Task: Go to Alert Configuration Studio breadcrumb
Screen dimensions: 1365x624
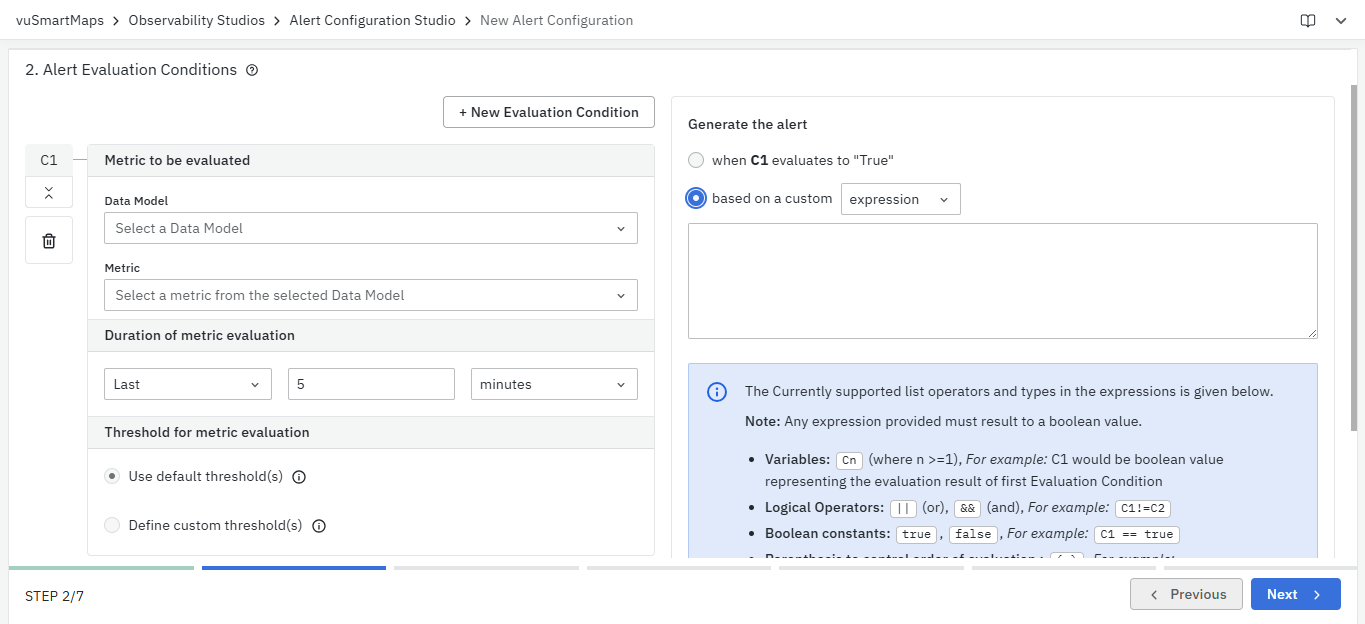Action: click(372, 20)
